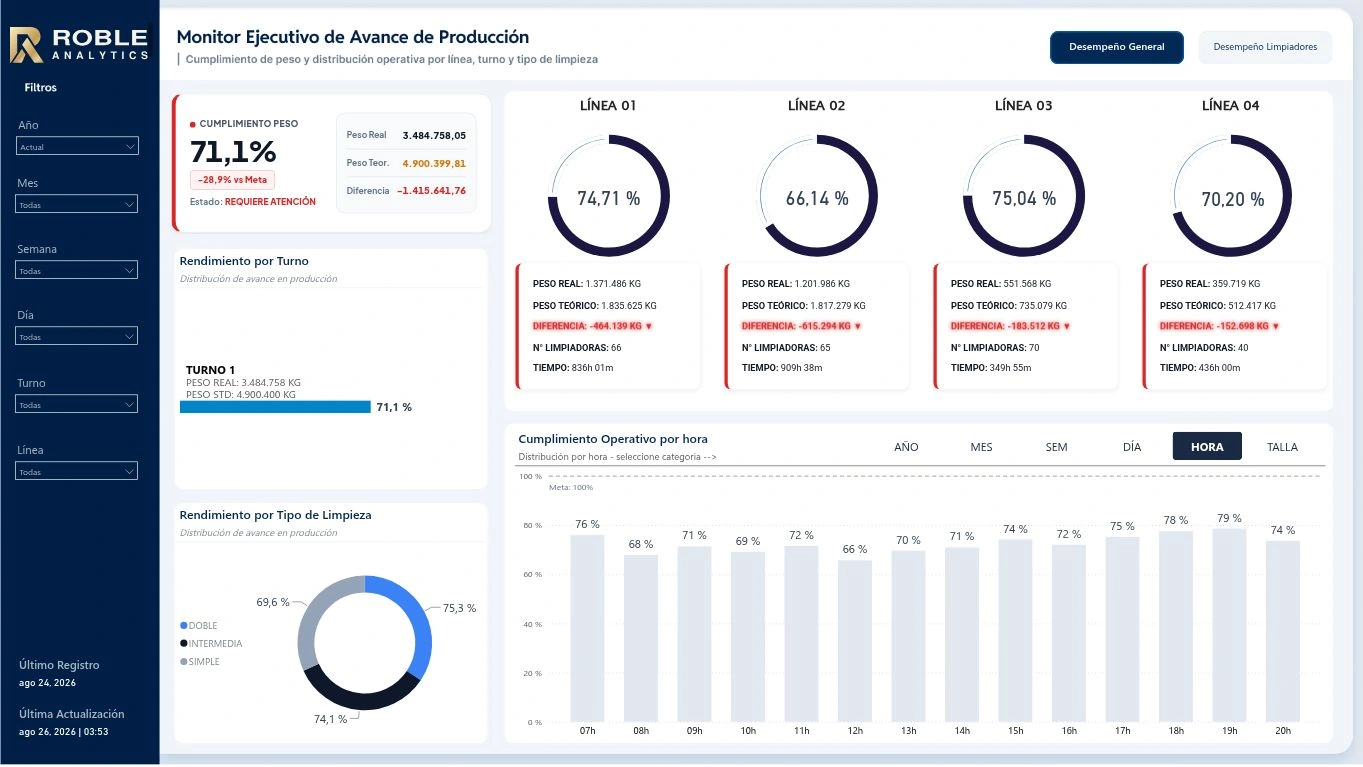Click the REQUIERE ATENCIÓN status text
Screen dimensions: 1363x767
tap(270, 202)
